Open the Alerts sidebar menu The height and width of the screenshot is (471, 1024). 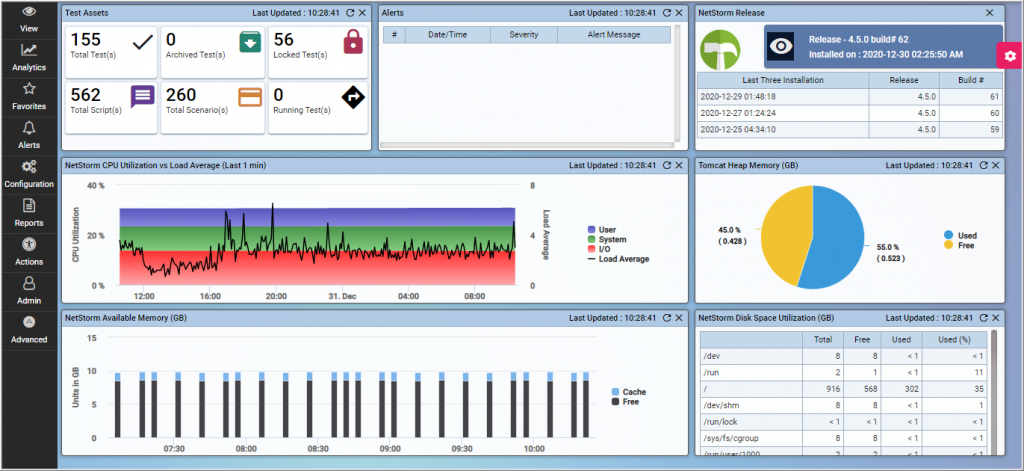tap(29, 136)
